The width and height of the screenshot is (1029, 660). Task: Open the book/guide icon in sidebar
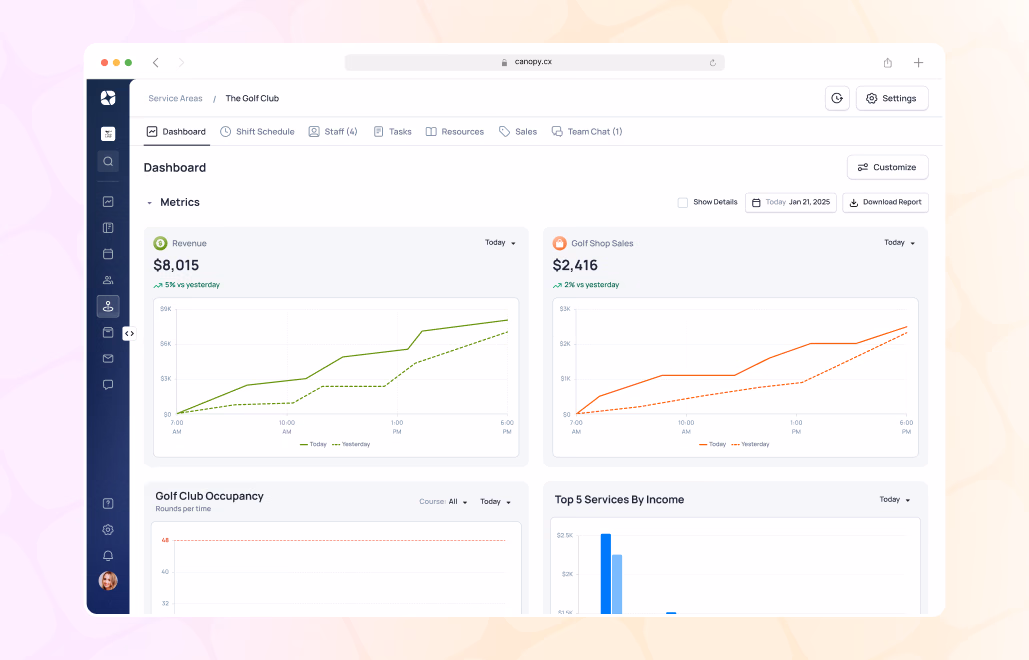point(108,228)
